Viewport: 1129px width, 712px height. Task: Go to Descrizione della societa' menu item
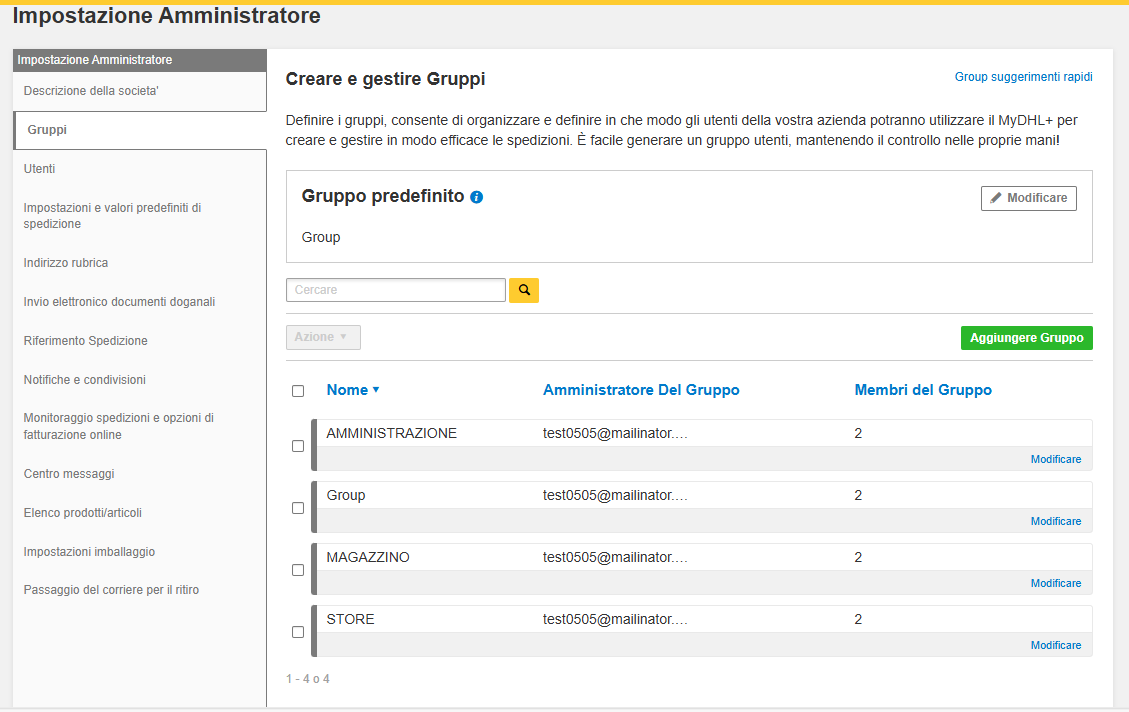[x=91, y=91]
